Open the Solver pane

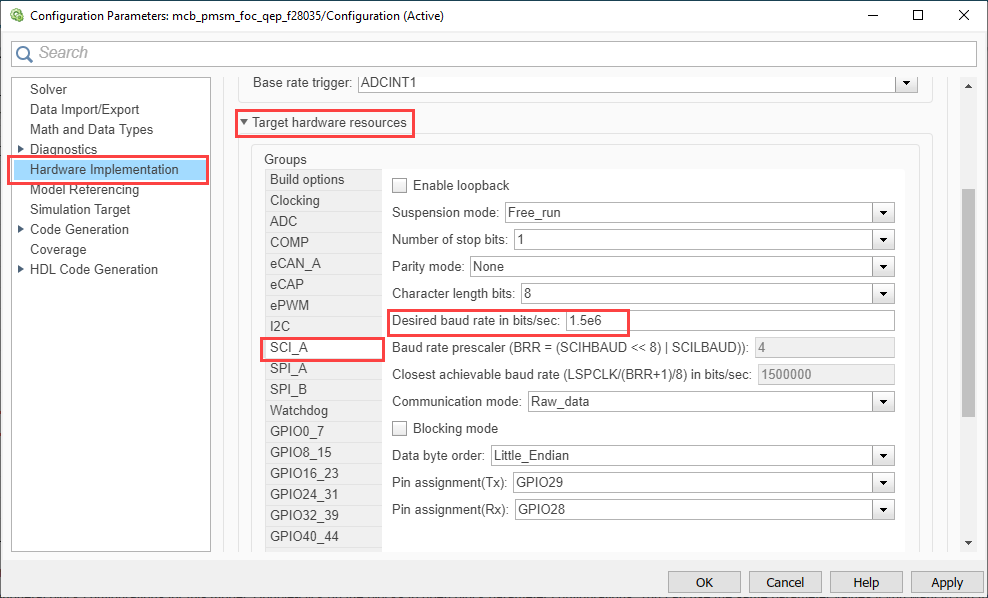point(49,89)
